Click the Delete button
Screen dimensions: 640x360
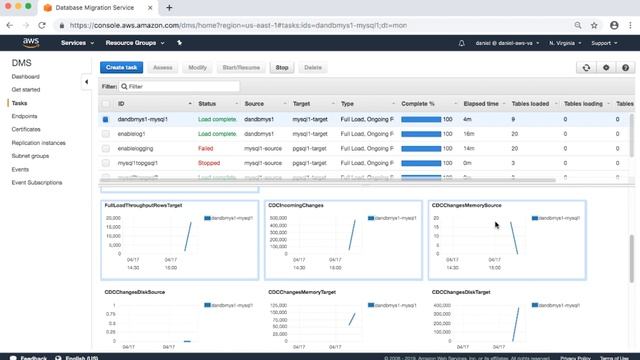click(x=313, y=67)
